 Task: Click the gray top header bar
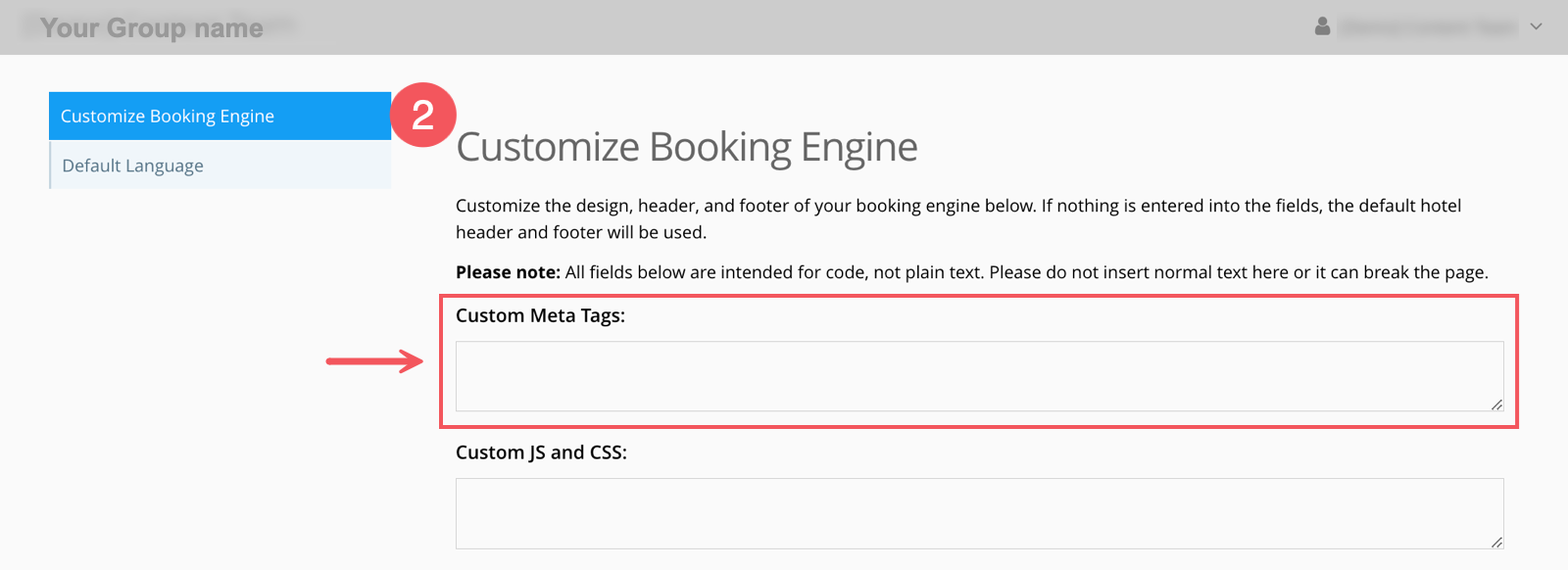(x=784, y=27)
